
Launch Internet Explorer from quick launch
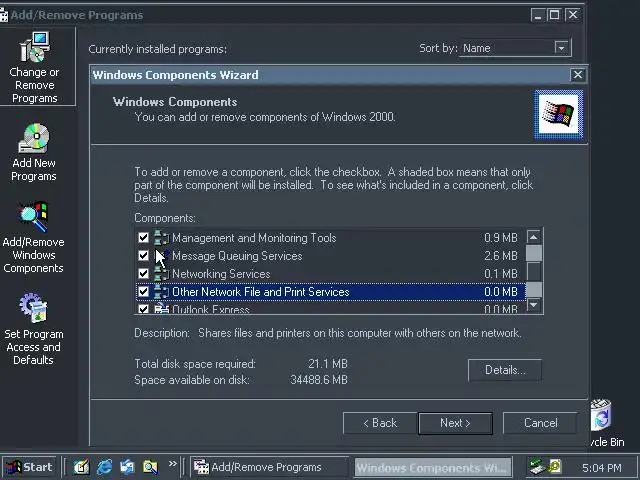coord(104,467)
